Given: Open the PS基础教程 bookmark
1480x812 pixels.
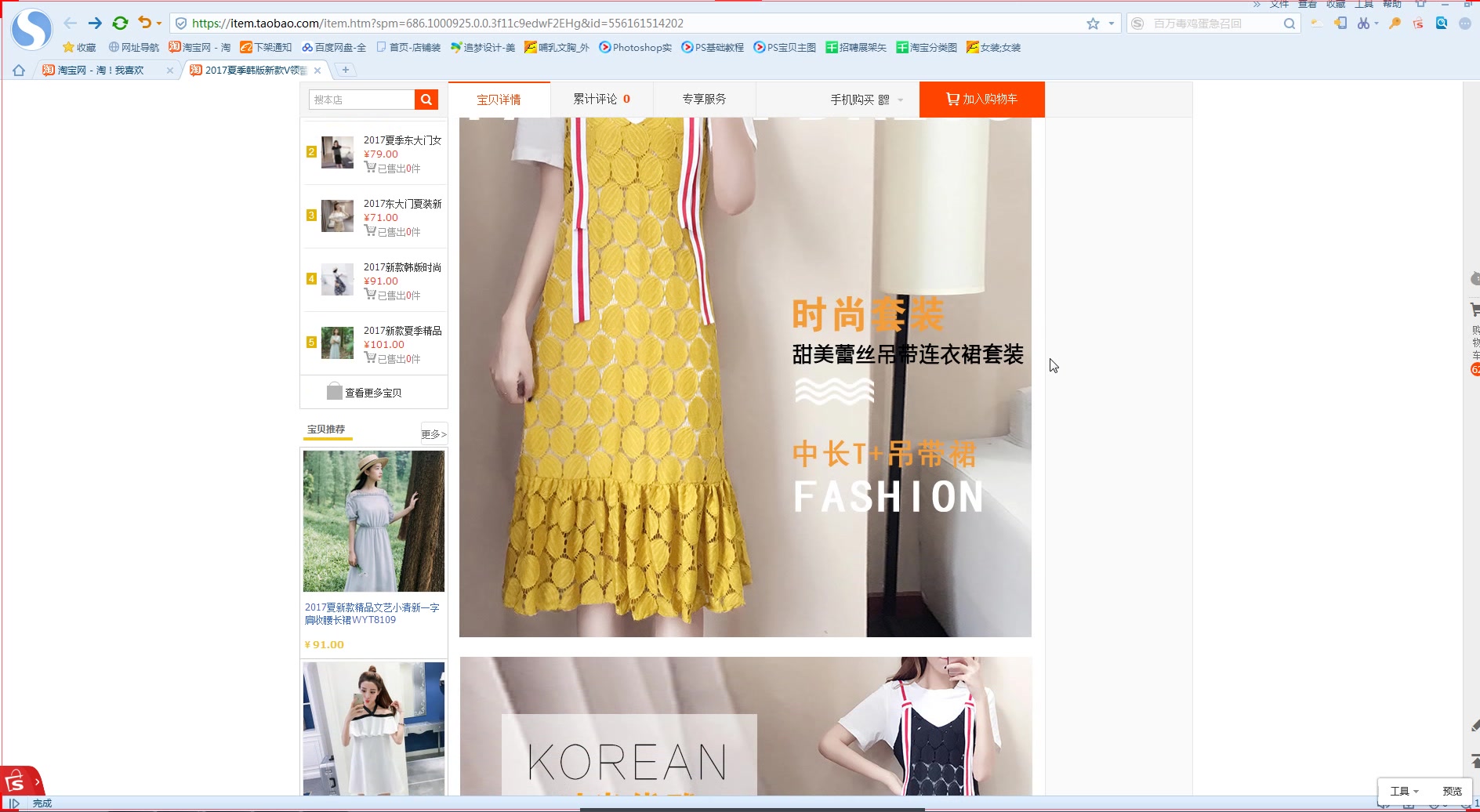Looking at the screenshot, I should pyautogui.click(x=713, y=47).
